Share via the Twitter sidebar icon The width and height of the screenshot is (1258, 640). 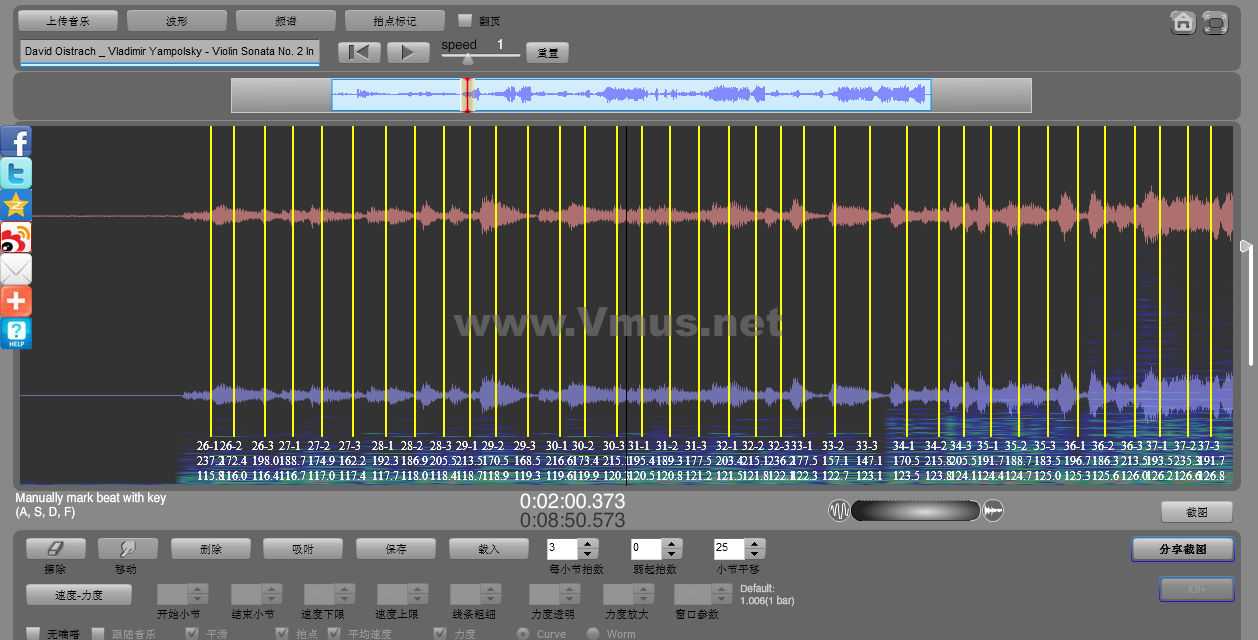(x=16, y=174)
